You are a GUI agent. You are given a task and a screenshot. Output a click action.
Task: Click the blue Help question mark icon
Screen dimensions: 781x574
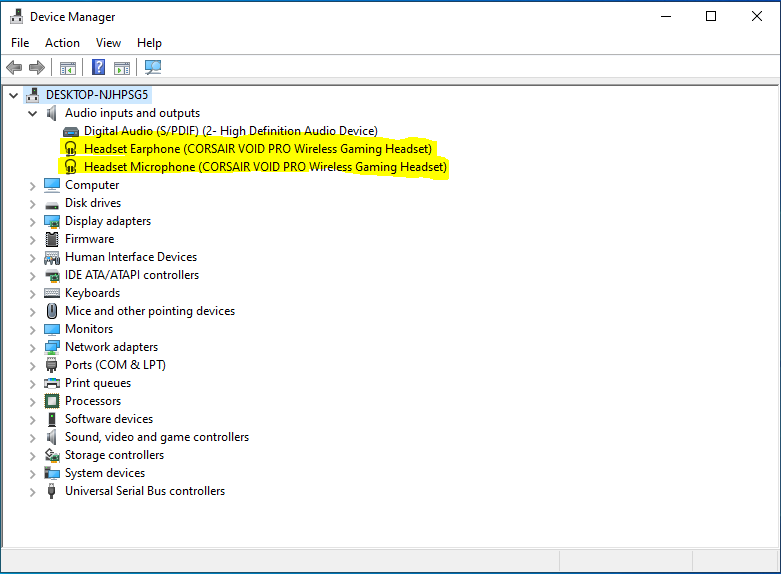(x=98, y=68)
